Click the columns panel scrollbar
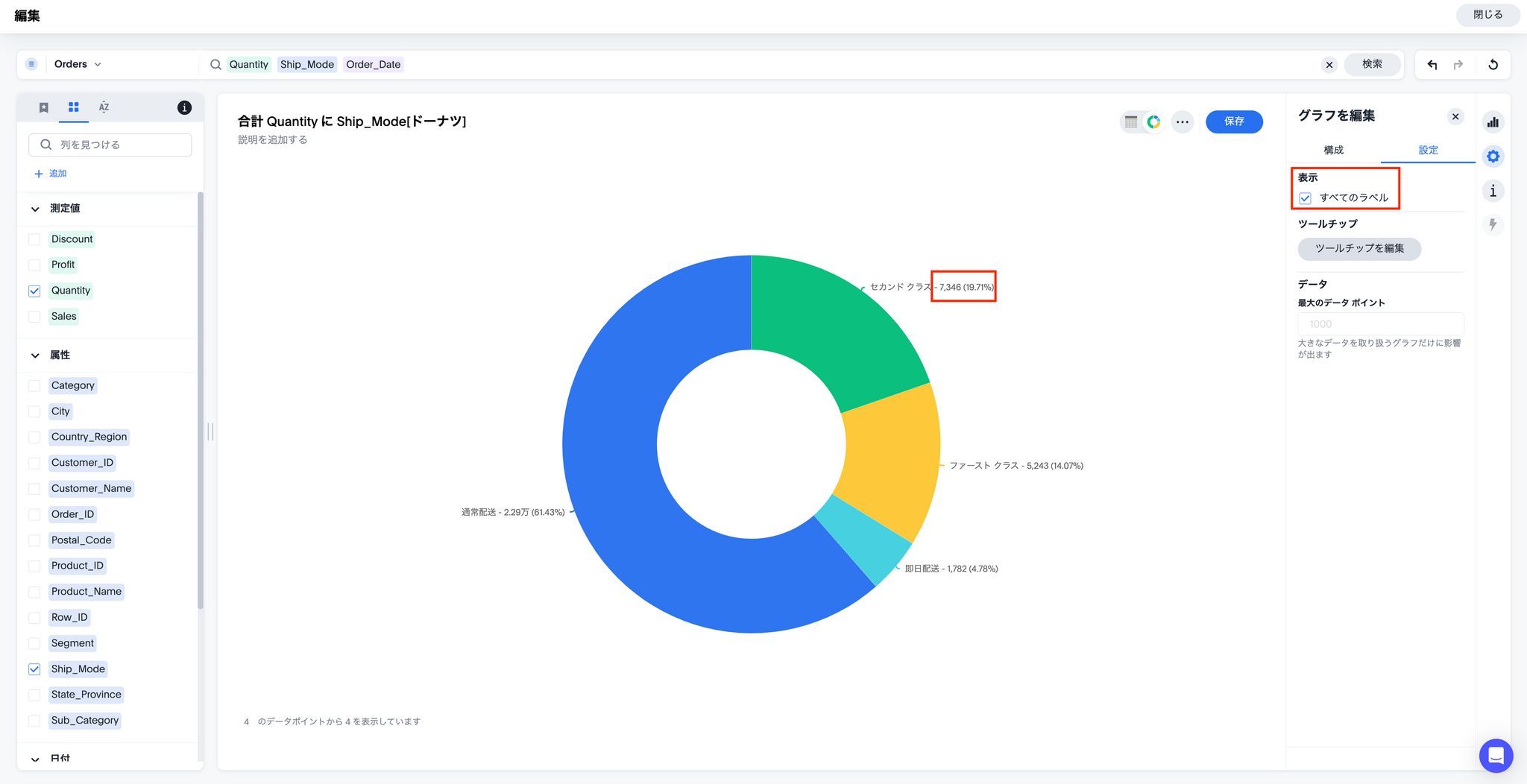Screen dimensions: 1527x784 click(200, 401)
